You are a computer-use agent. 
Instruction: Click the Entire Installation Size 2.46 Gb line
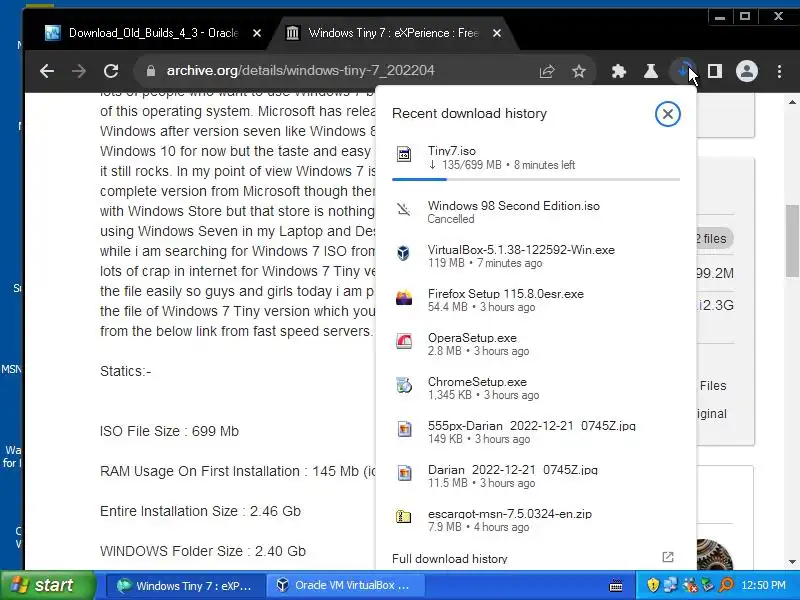(201, 511)
